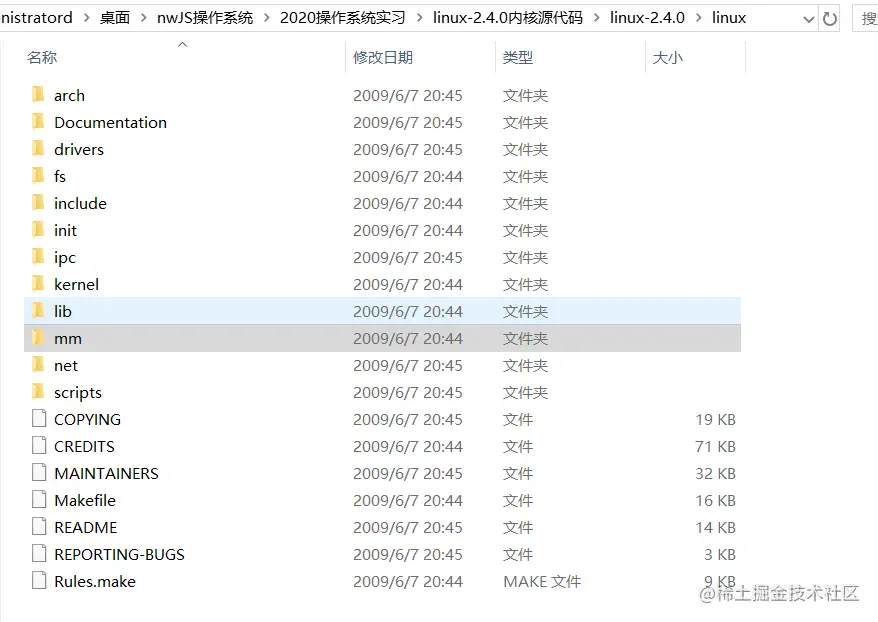The height and width of the screenshot is (622, 878).
Task: Click the CREDITS file icon
Action: click(39, 446)
